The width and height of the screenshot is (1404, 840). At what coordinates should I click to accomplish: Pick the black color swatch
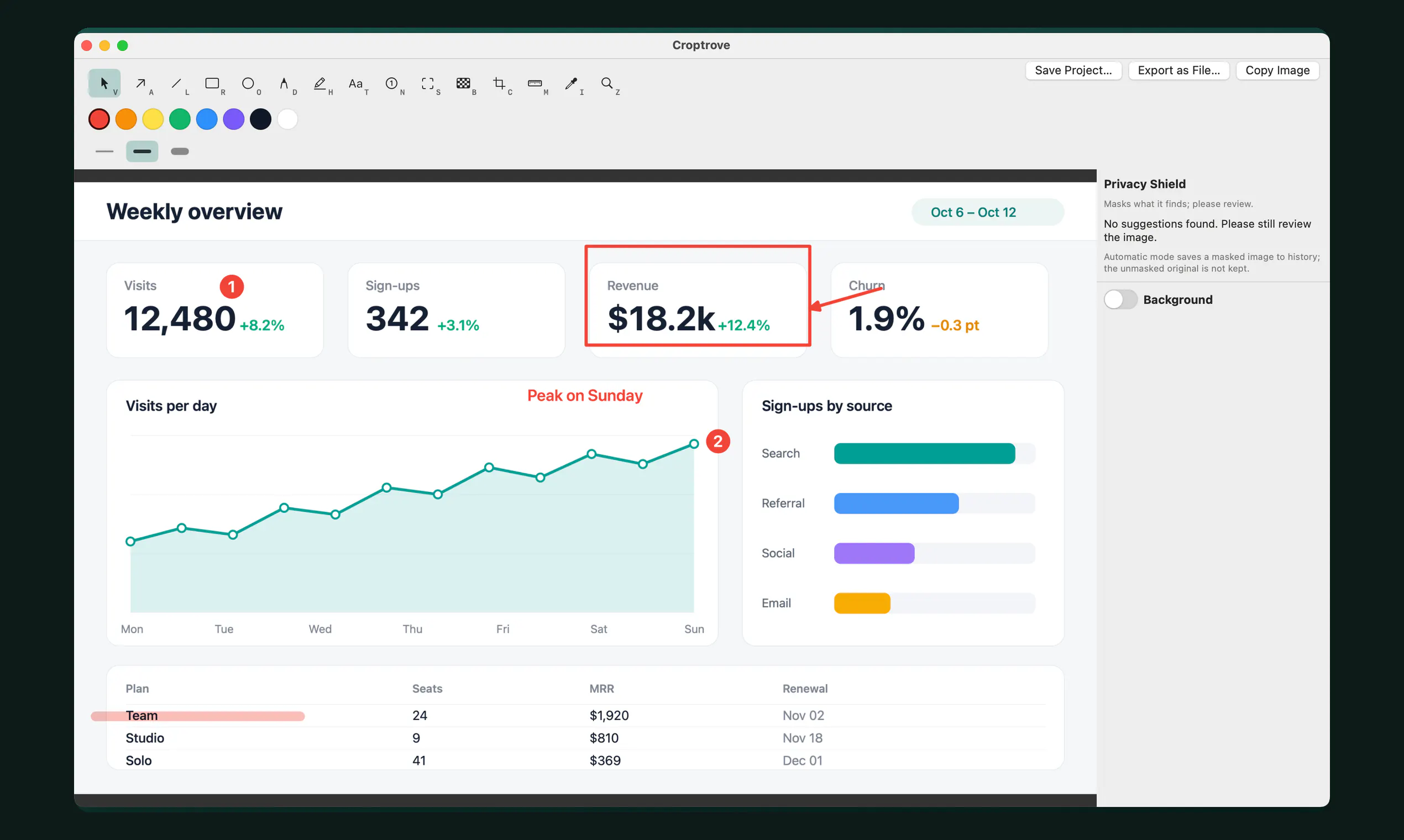coord(260,119)
